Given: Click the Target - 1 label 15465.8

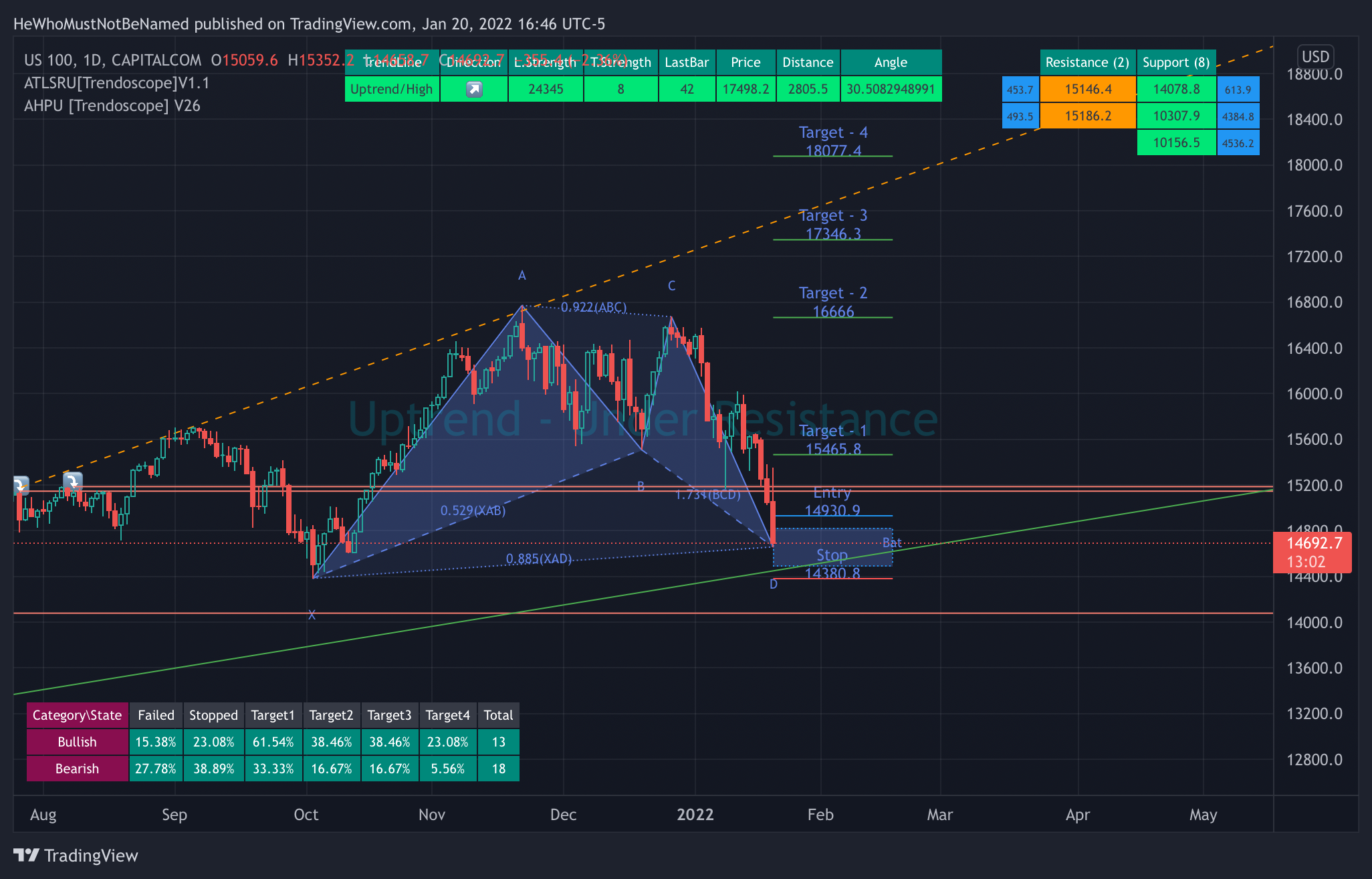Looking at the screenshot, I should [x=833, y=440].
